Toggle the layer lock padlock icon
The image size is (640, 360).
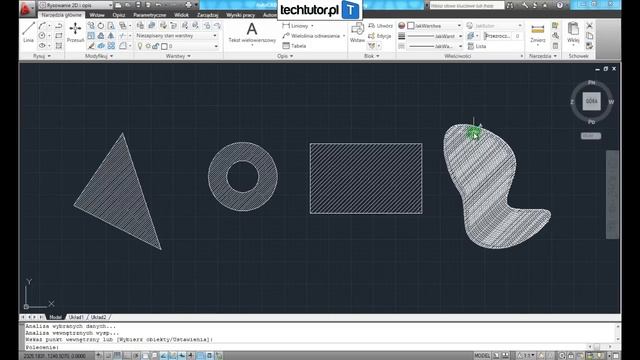pyautogui.click(x=156, y=46)
